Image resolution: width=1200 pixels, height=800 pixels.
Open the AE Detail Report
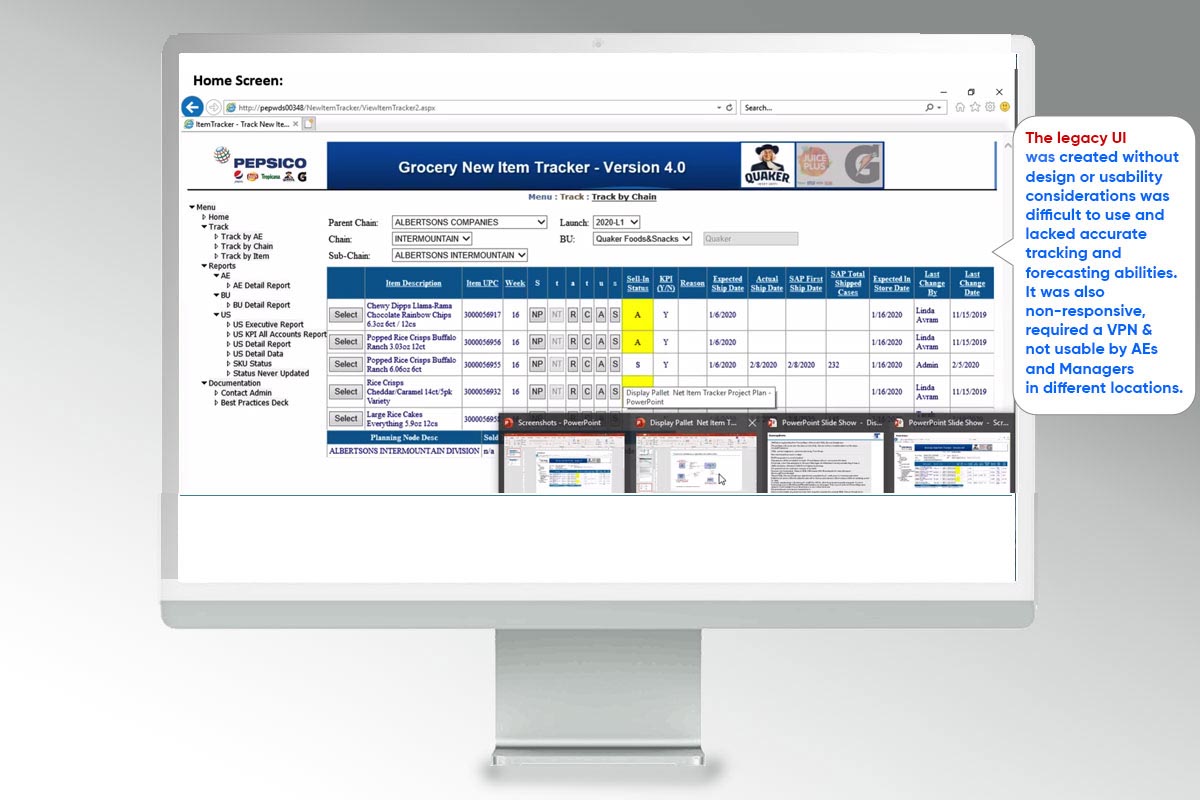coord(261,286)
